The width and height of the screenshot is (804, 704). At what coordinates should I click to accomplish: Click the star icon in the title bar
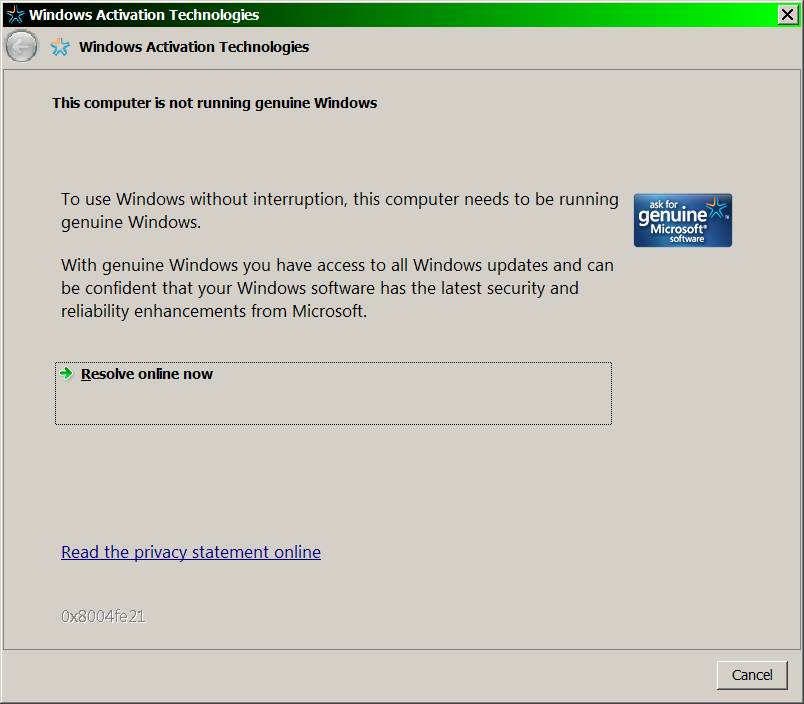coord(15,14)
